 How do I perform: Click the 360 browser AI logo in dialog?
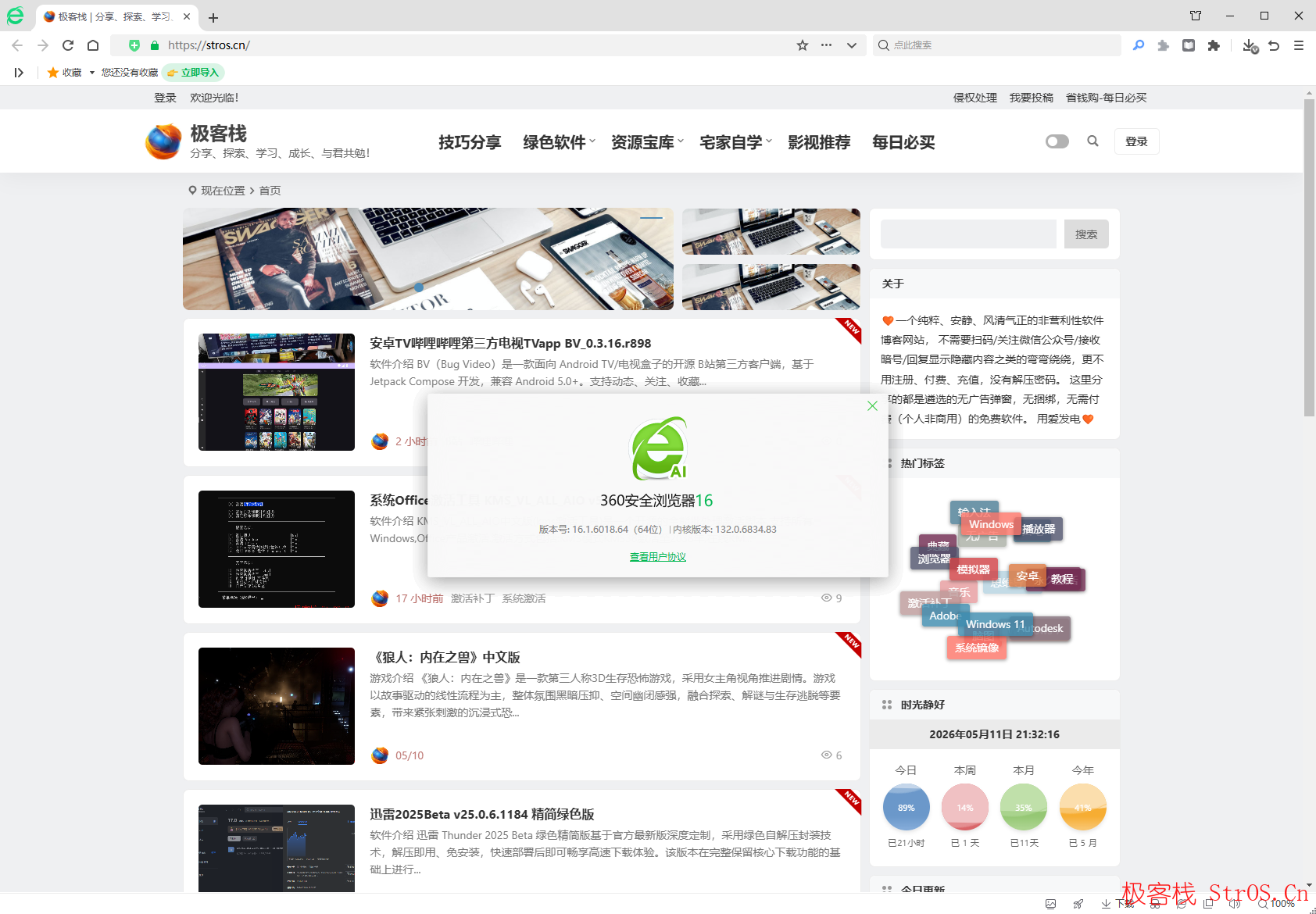click(659, 448)
